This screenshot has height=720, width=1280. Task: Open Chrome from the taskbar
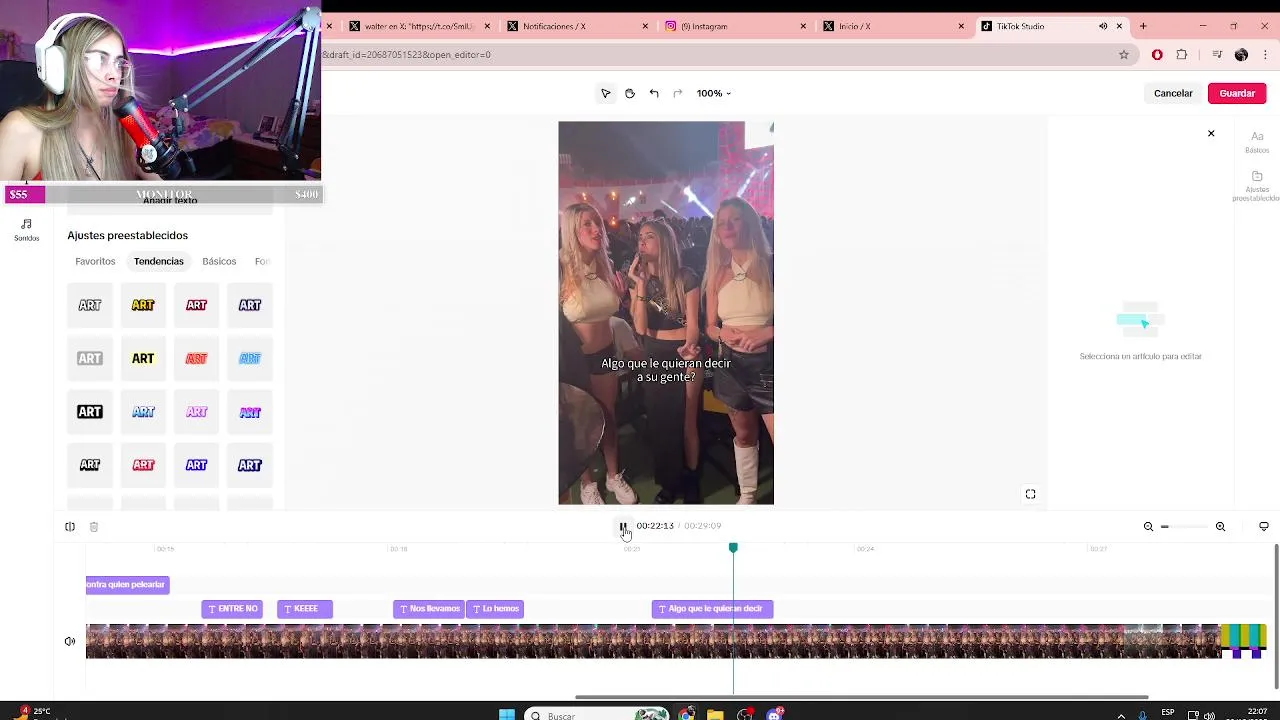686,714
